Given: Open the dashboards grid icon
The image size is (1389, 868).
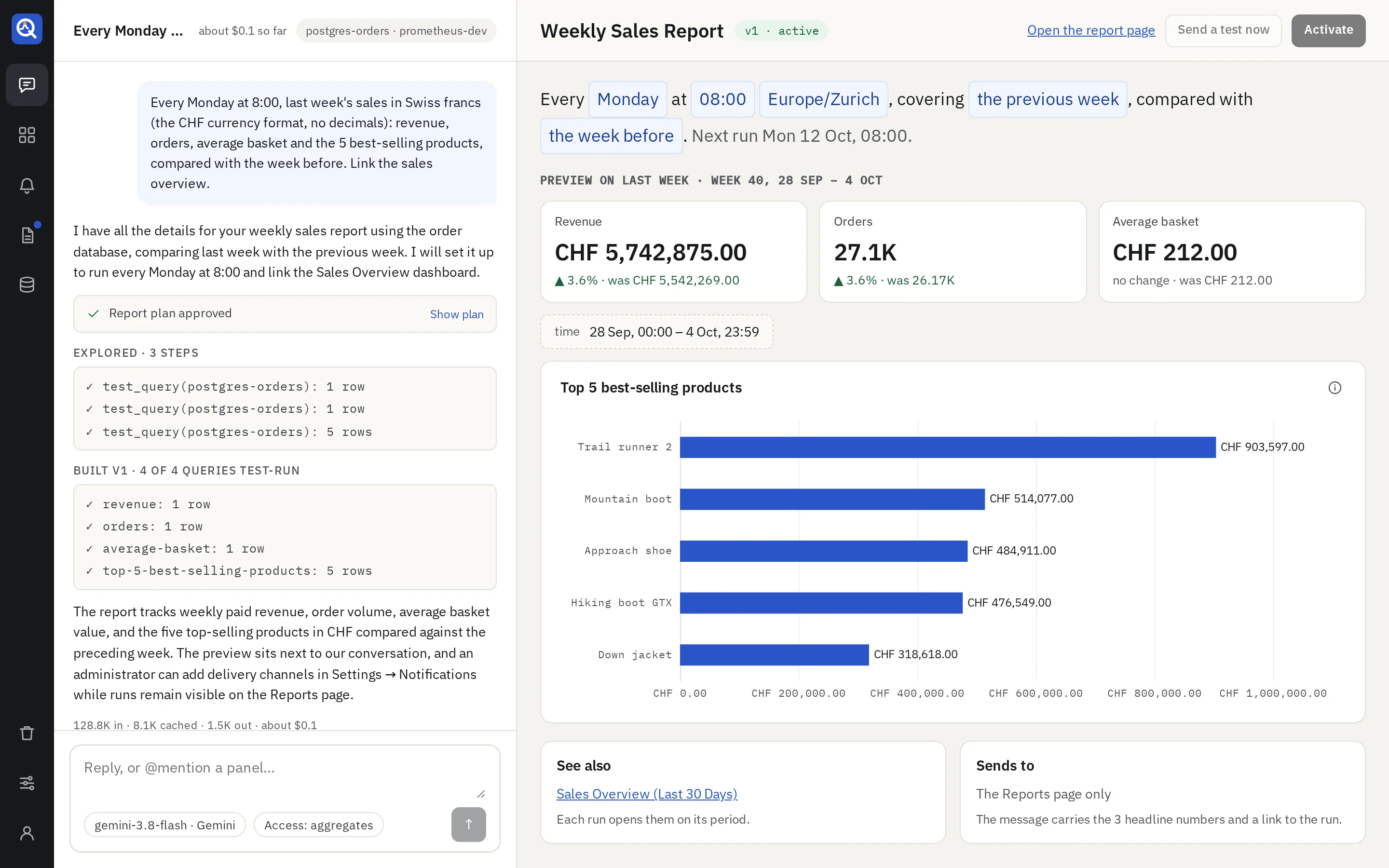Looking at the screenshot, I should (x=27, y=135).
